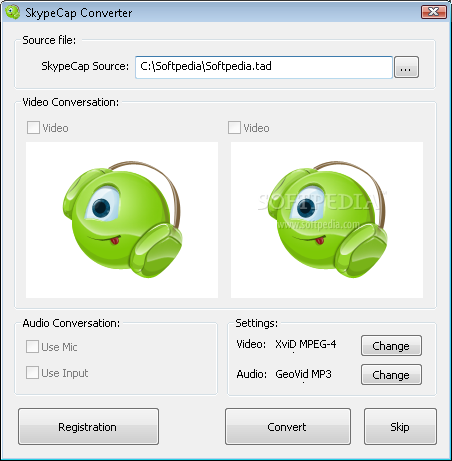Start conversion with the Convert button

click(288, 427)
